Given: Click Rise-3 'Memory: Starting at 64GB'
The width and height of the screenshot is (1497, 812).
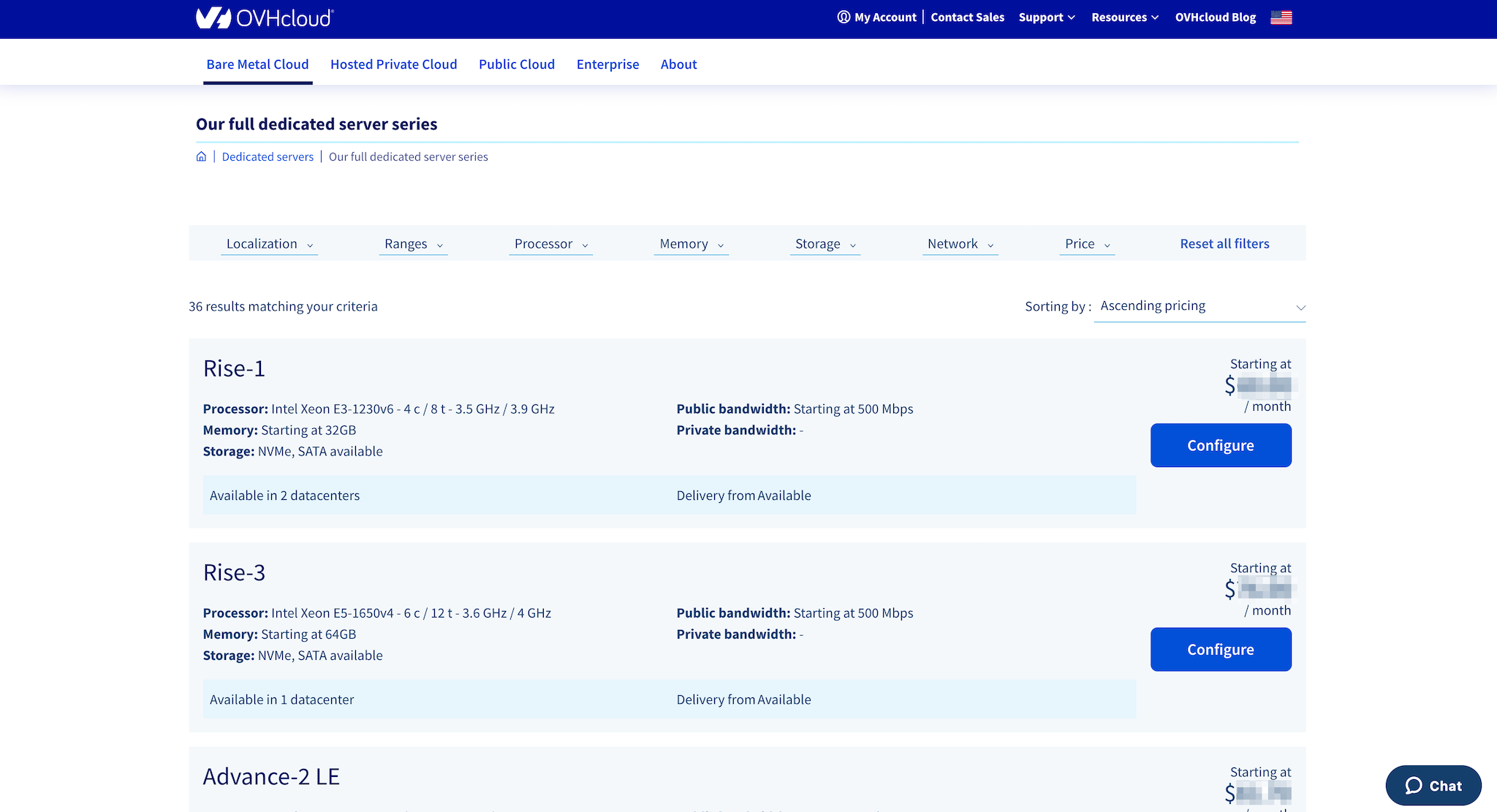Looking at the screenshot, I should point(279,634).
